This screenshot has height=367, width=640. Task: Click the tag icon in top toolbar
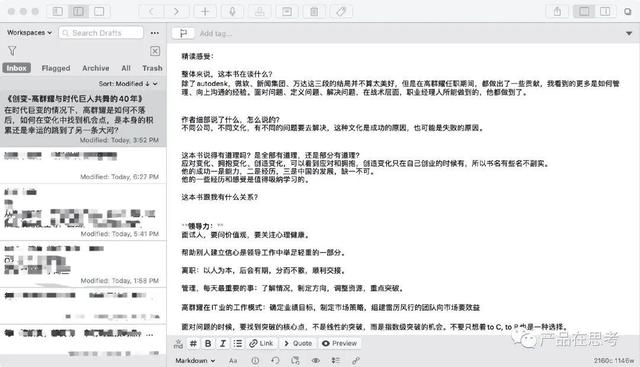[x=341, y=11]
